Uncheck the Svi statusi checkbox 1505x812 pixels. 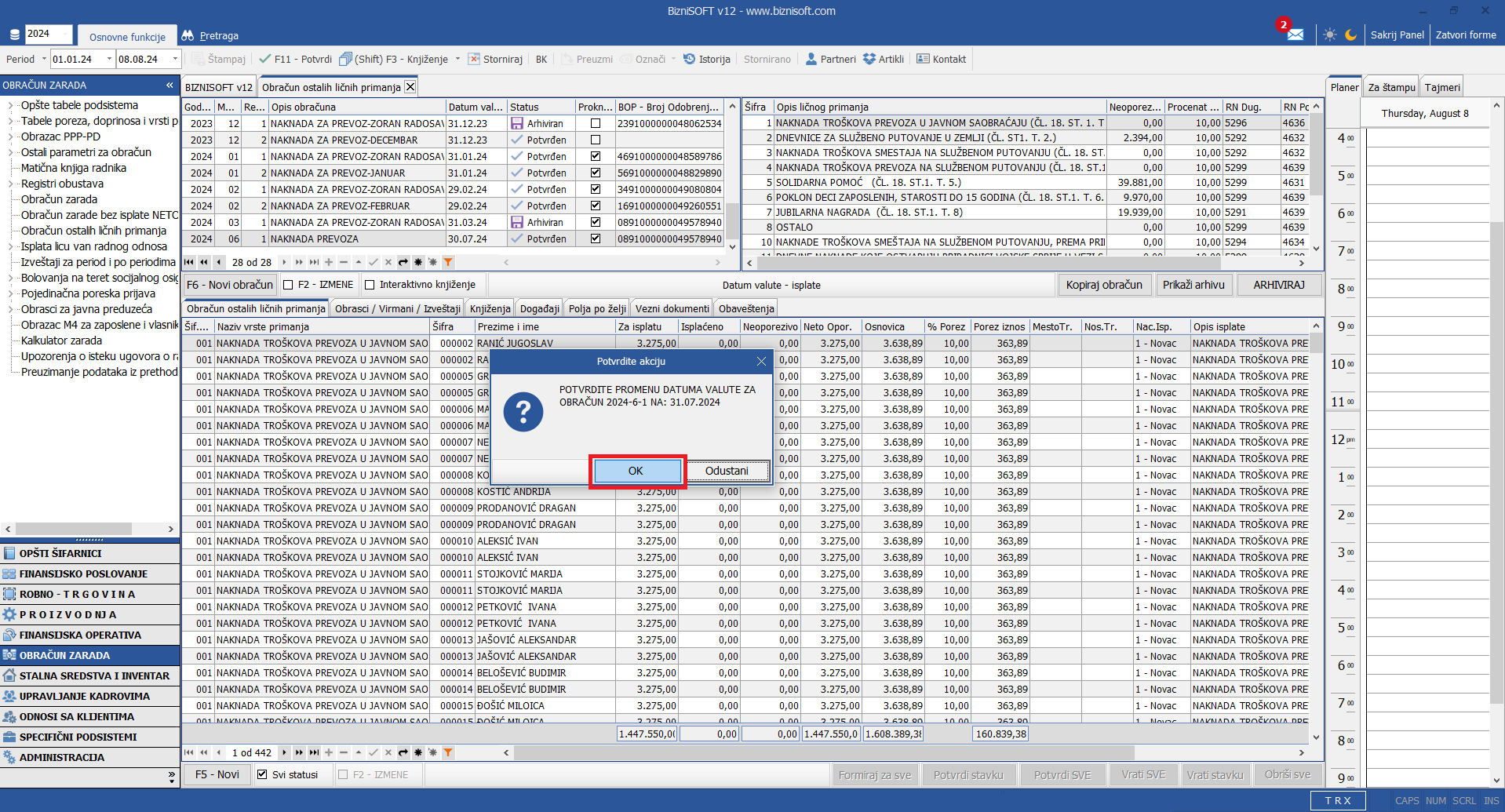(263, 774)
